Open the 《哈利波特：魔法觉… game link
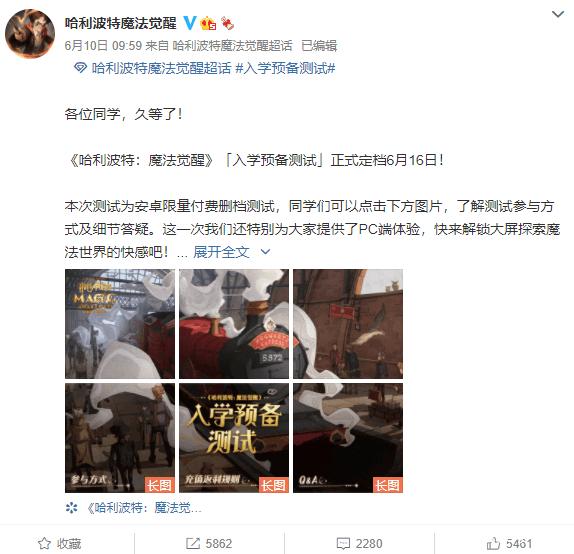The width and height of the screenshot is (574, 554). click(144, 508)
